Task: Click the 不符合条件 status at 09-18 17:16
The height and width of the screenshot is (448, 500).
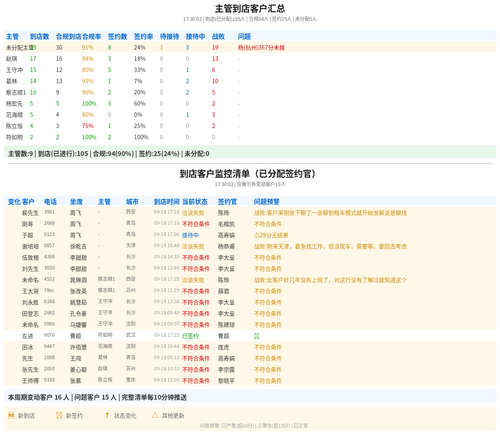Action: (196, 224)
